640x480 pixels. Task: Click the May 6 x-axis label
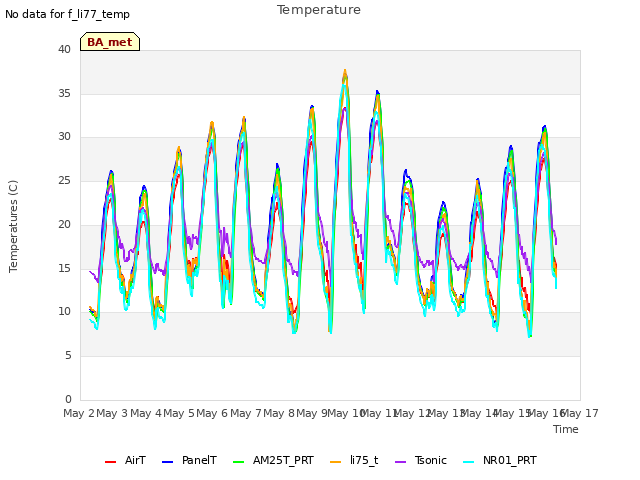pyautogui.click(x=212, y=413)
